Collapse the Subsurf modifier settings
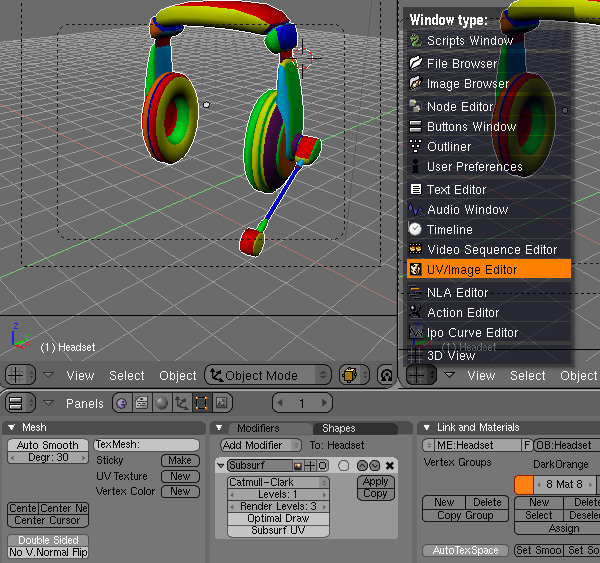 221,465
